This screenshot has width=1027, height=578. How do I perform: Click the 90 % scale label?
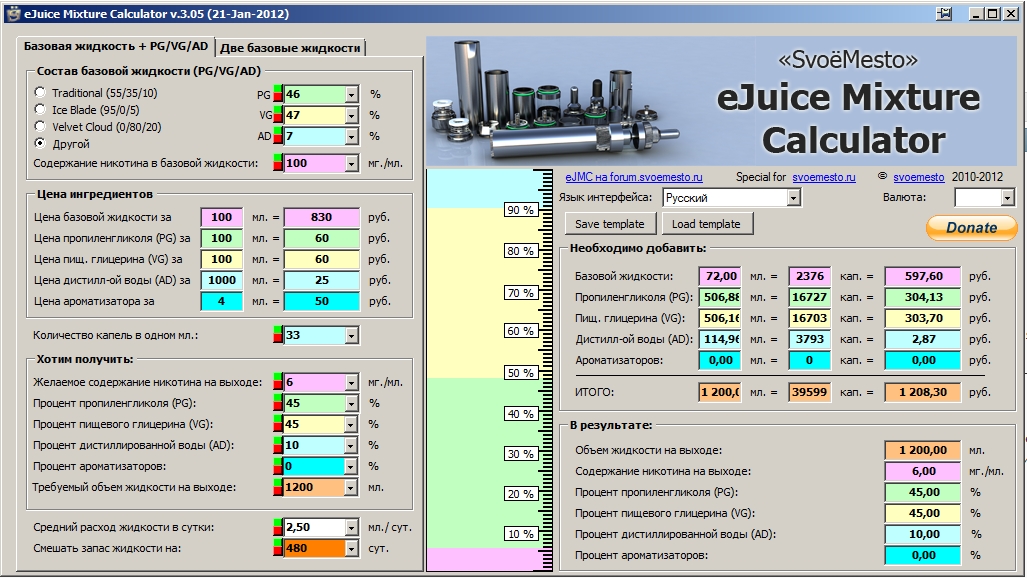521,210
